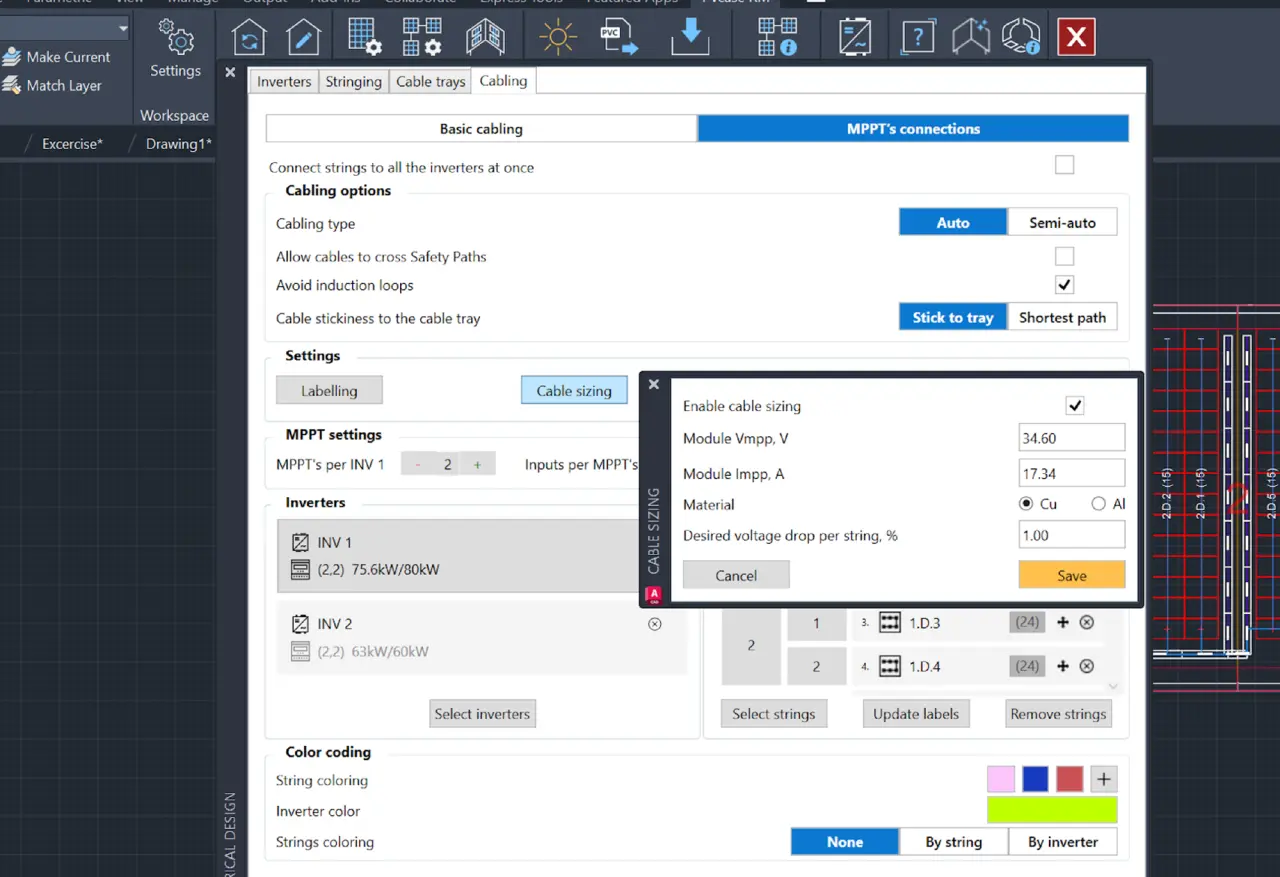Switch to Basic cabling mode
1280x877 pixels.
481,128
